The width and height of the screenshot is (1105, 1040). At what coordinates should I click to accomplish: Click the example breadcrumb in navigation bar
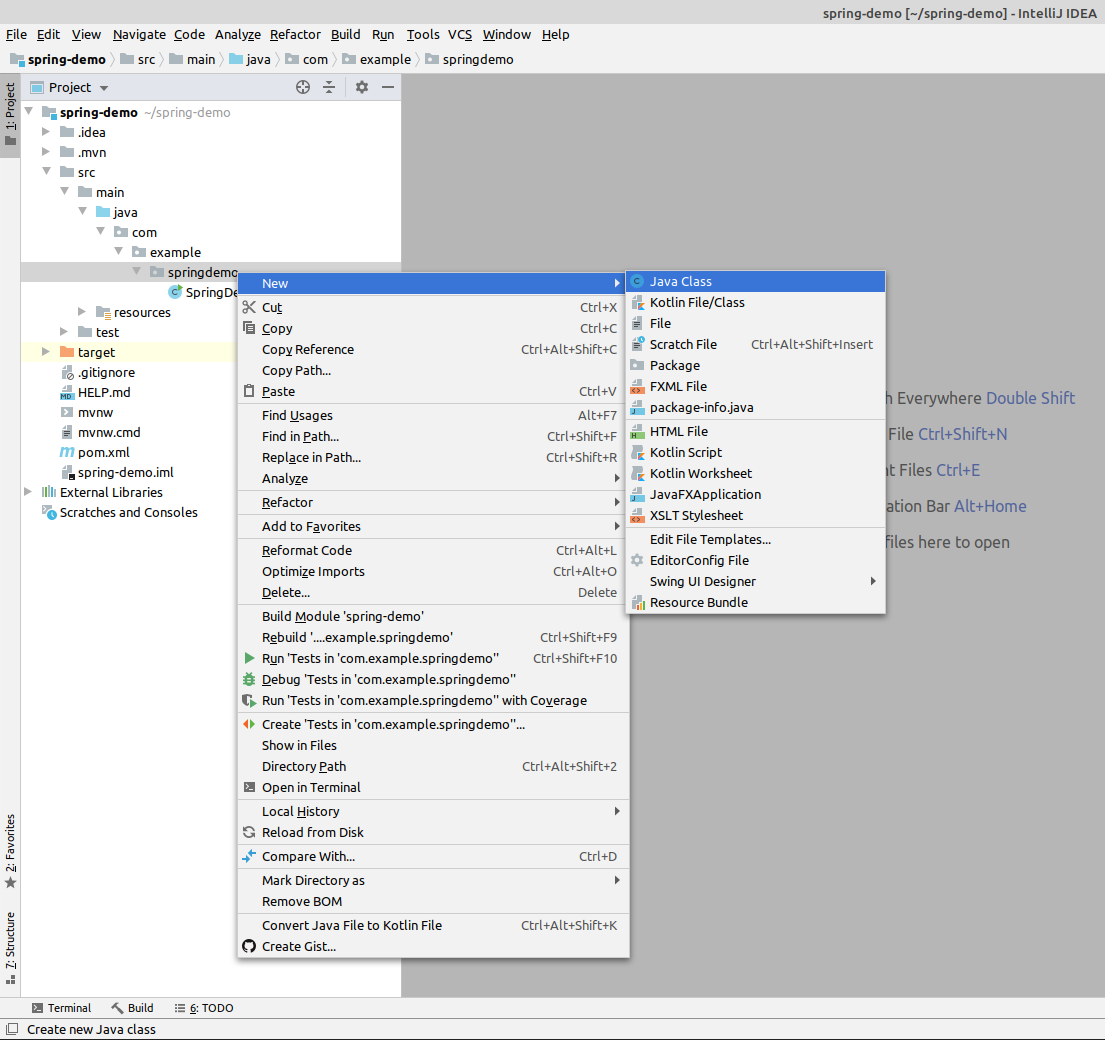point(377,59)
